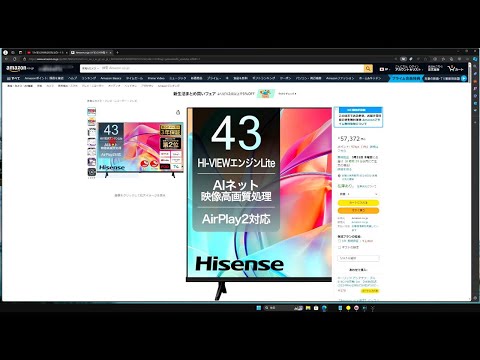Image resolution: width=480 pixels, height=360 pixels.
Task: Click the delivery address link under price
Action: pos(358,176)
